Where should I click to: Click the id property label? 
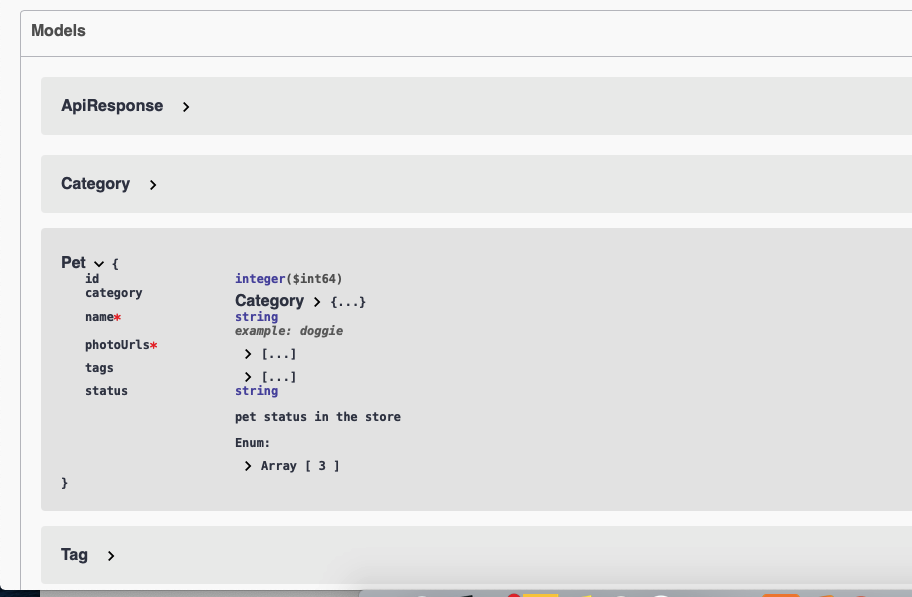[92, 279]
